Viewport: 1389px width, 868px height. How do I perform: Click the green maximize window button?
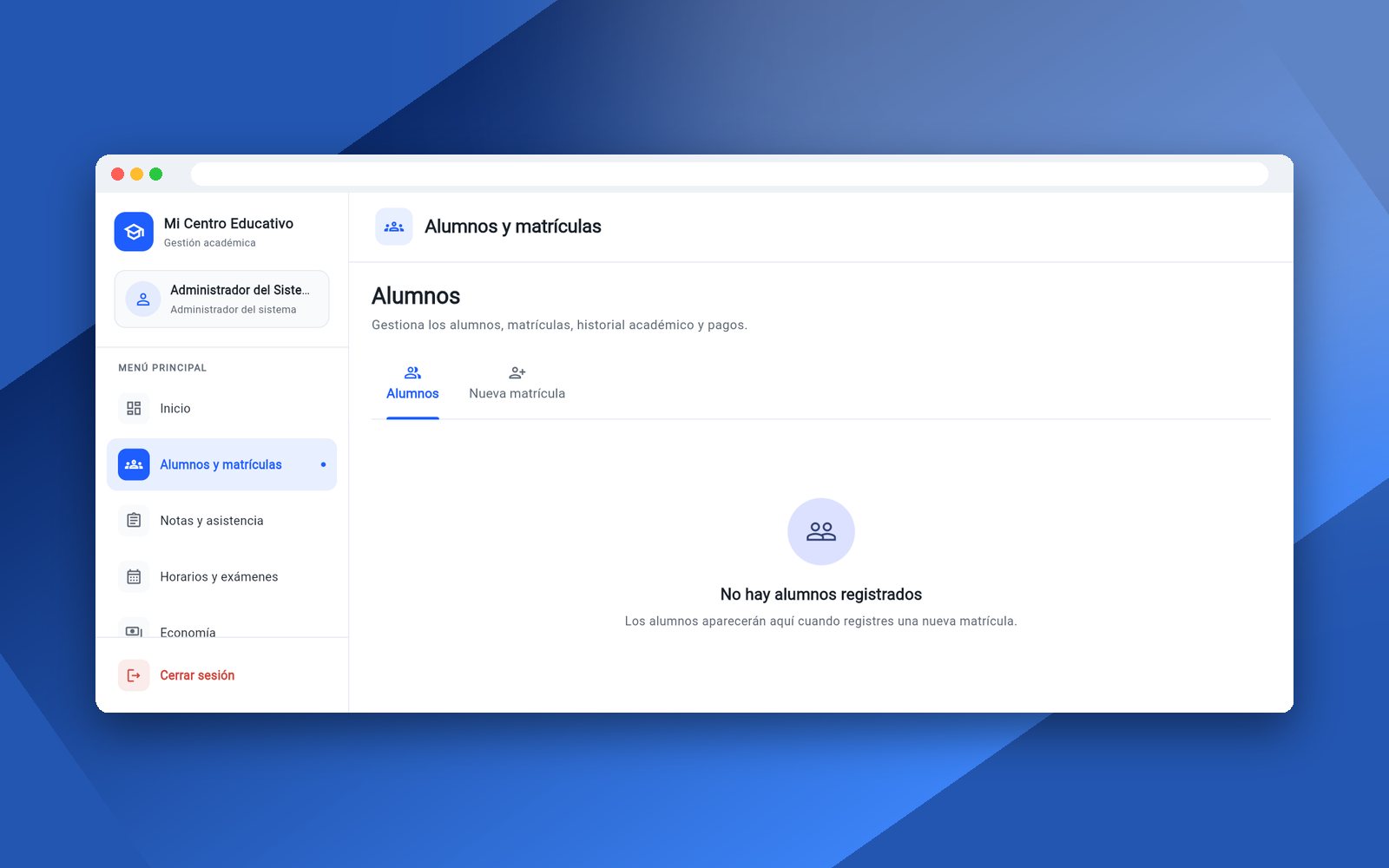[x=156, y=174]
